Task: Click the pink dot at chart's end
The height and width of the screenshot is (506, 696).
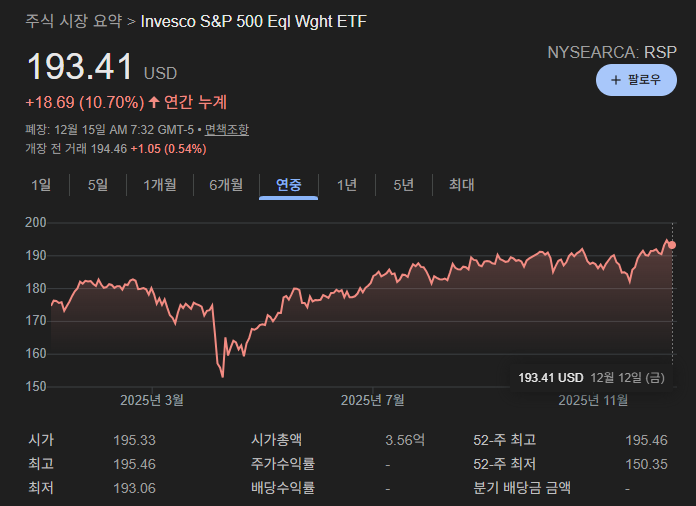Action: (672, 245)
